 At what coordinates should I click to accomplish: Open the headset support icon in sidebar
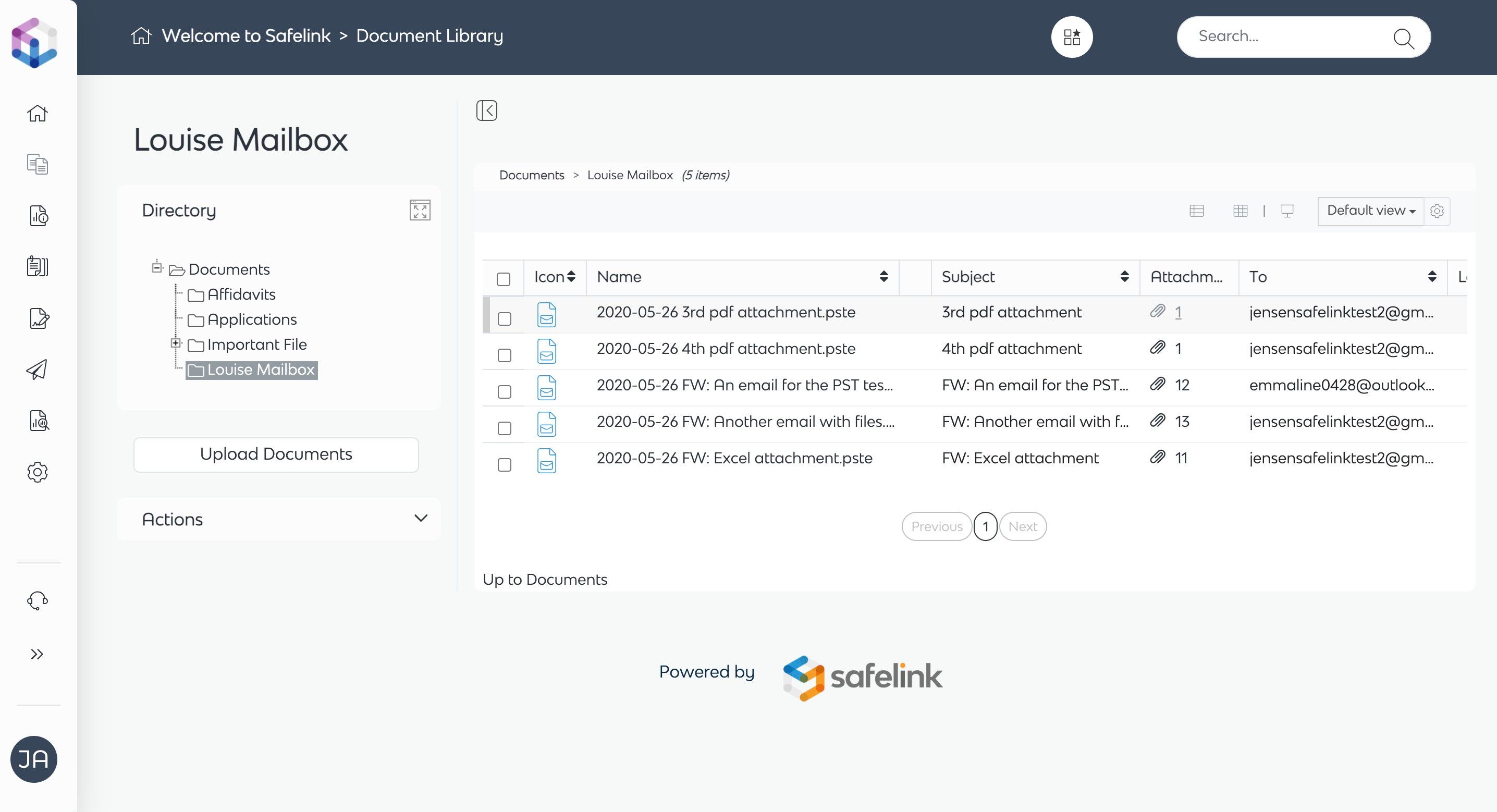click(37, 600)
